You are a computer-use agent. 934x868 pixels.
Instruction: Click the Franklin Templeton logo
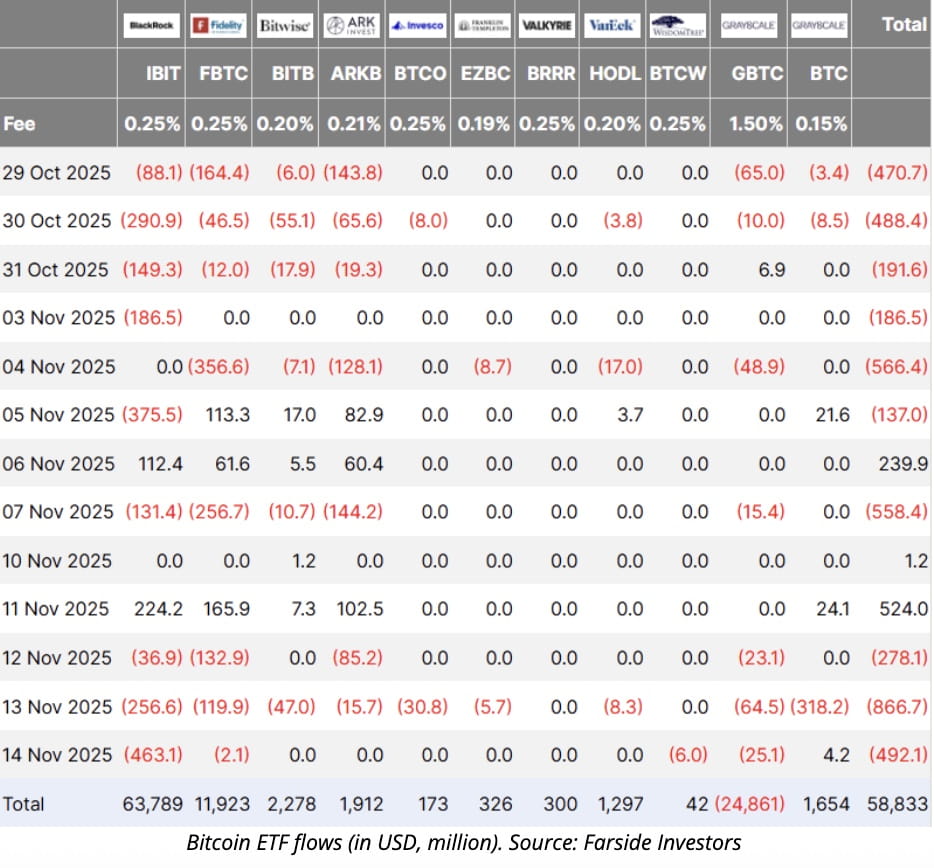coord(483,25)
